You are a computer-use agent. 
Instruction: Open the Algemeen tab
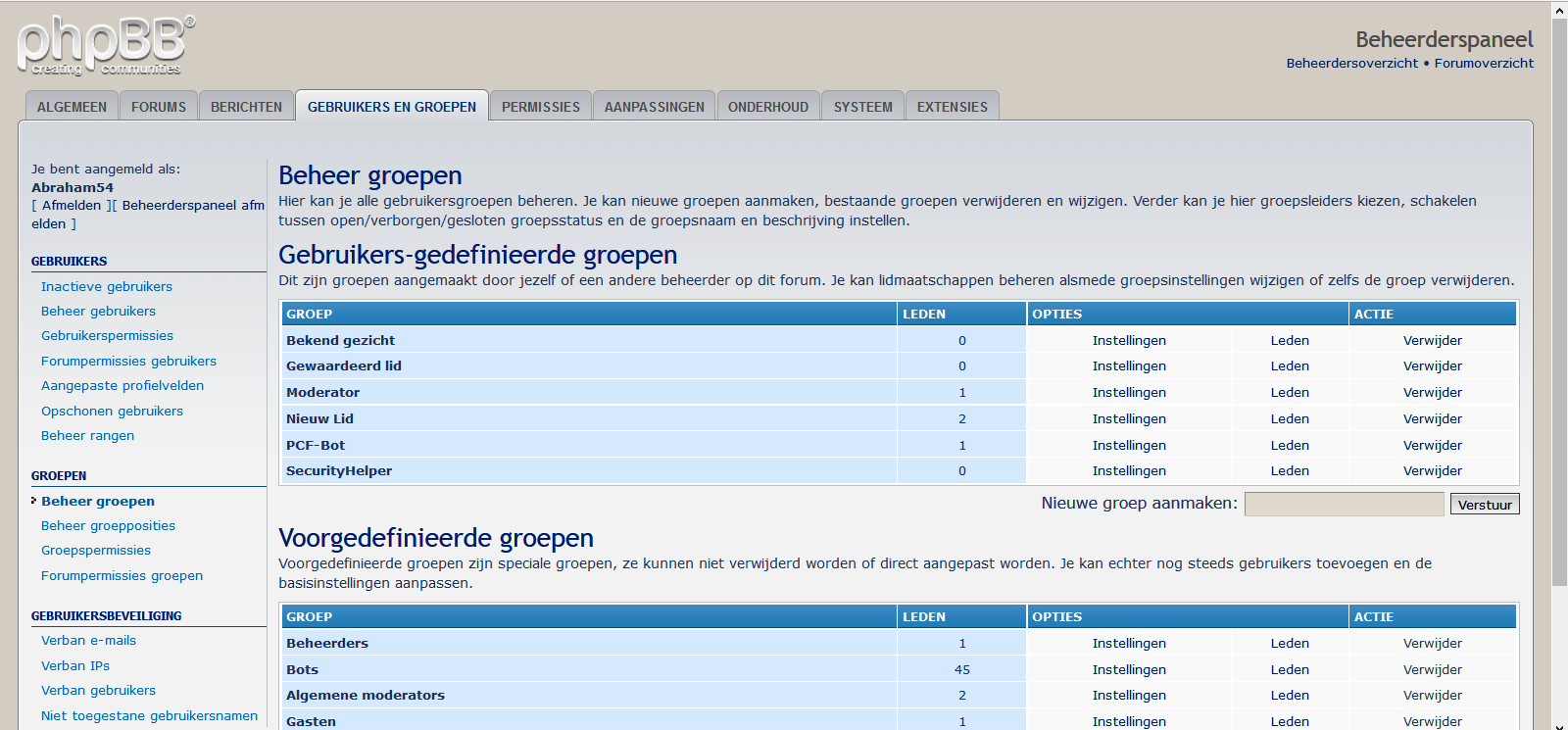[72, 106]
